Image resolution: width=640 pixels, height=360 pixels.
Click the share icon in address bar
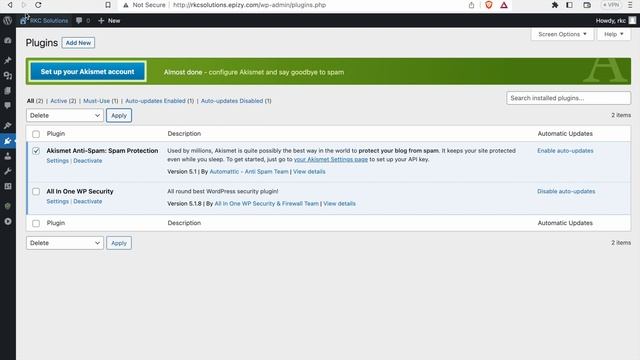pyautogui.click(x=471, y=5)
